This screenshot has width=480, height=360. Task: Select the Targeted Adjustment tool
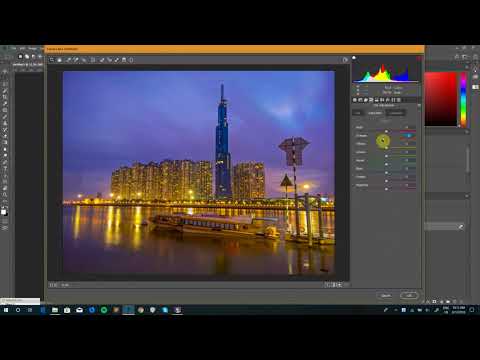tap(84, 60)
